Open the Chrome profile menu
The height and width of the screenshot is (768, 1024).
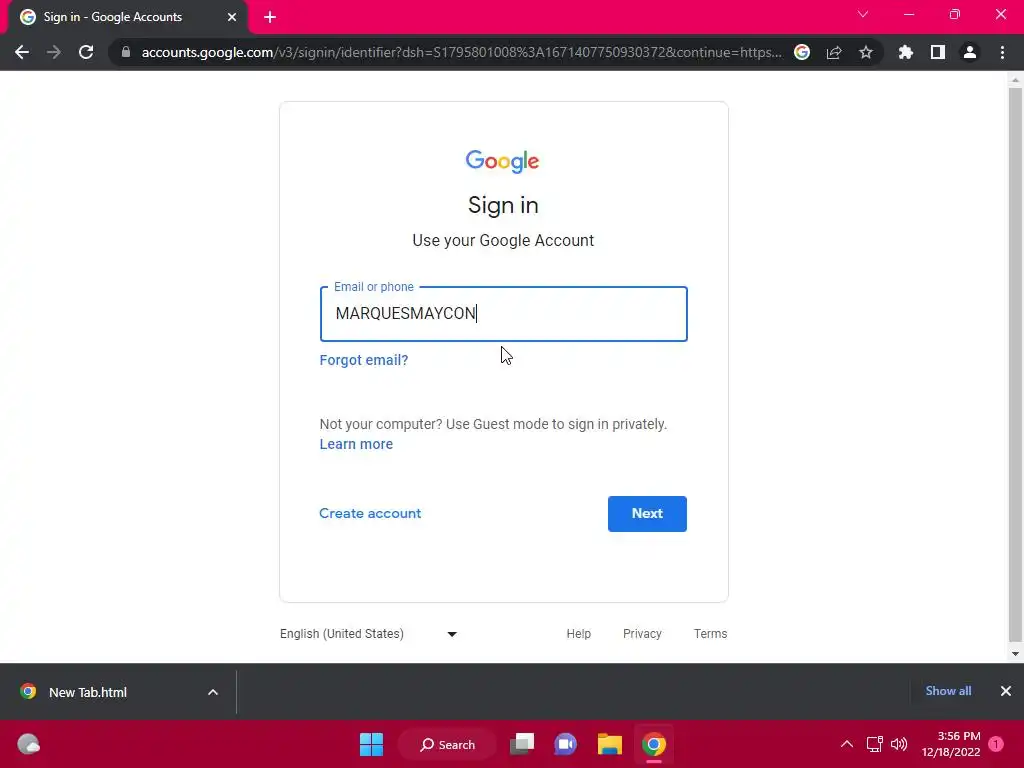pyautogui.click(x=969, y=52)
